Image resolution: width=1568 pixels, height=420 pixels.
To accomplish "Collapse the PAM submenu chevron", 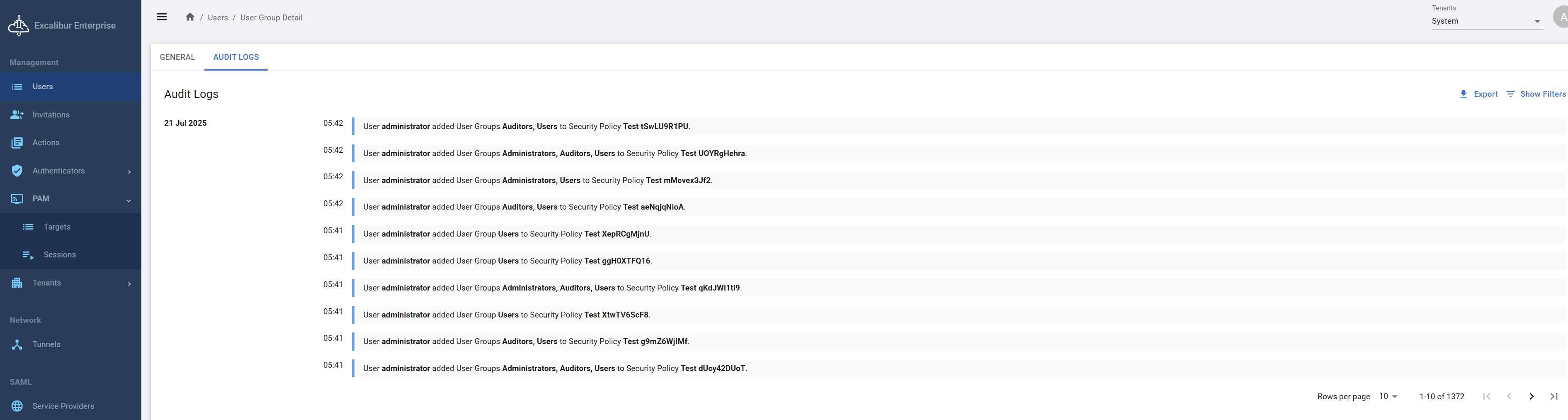I will [129, 200].
